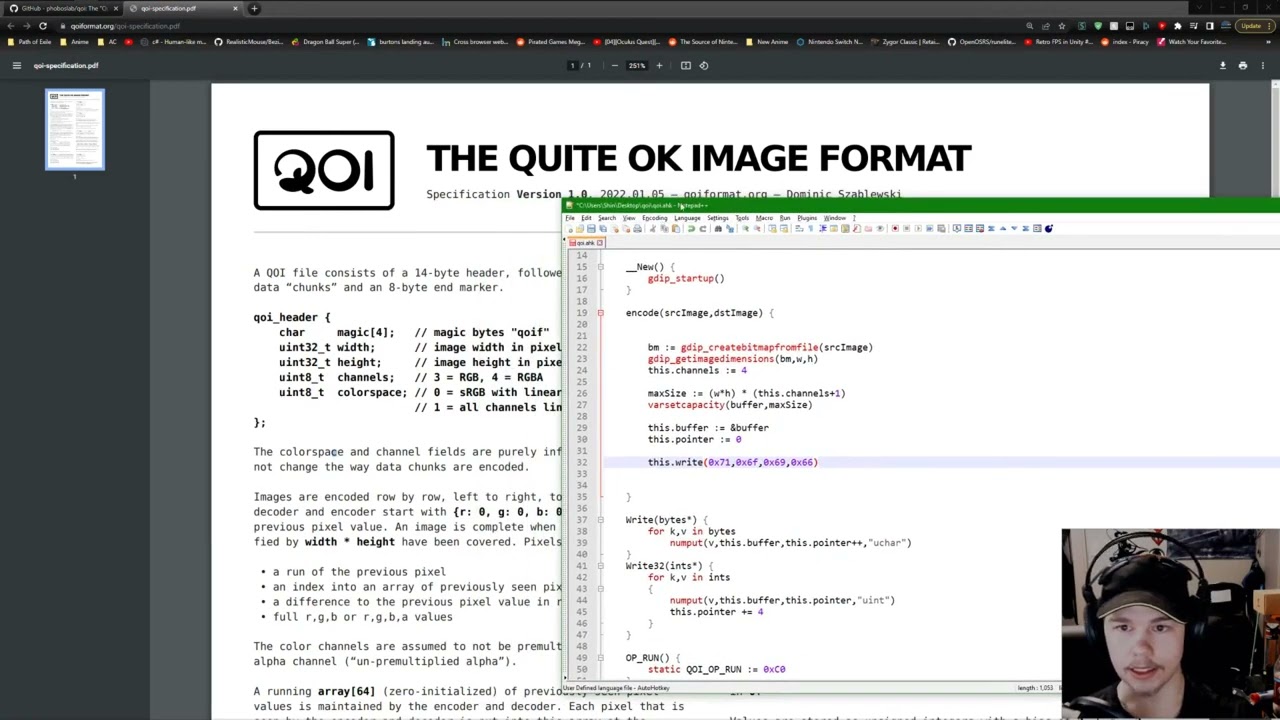
Task: Open the Language menu in Notepad++
Action: pyautogui.click(x=687, y=218)
